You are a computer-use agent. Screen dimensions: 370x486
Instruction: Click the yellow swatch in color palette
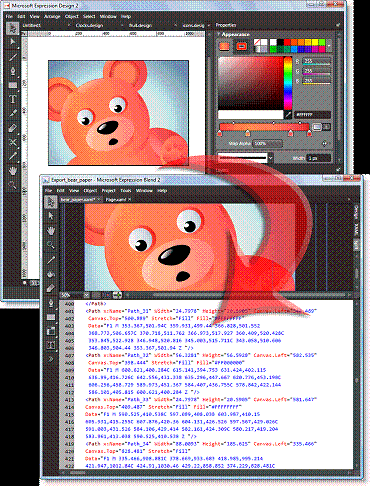[x=314, y=42]
